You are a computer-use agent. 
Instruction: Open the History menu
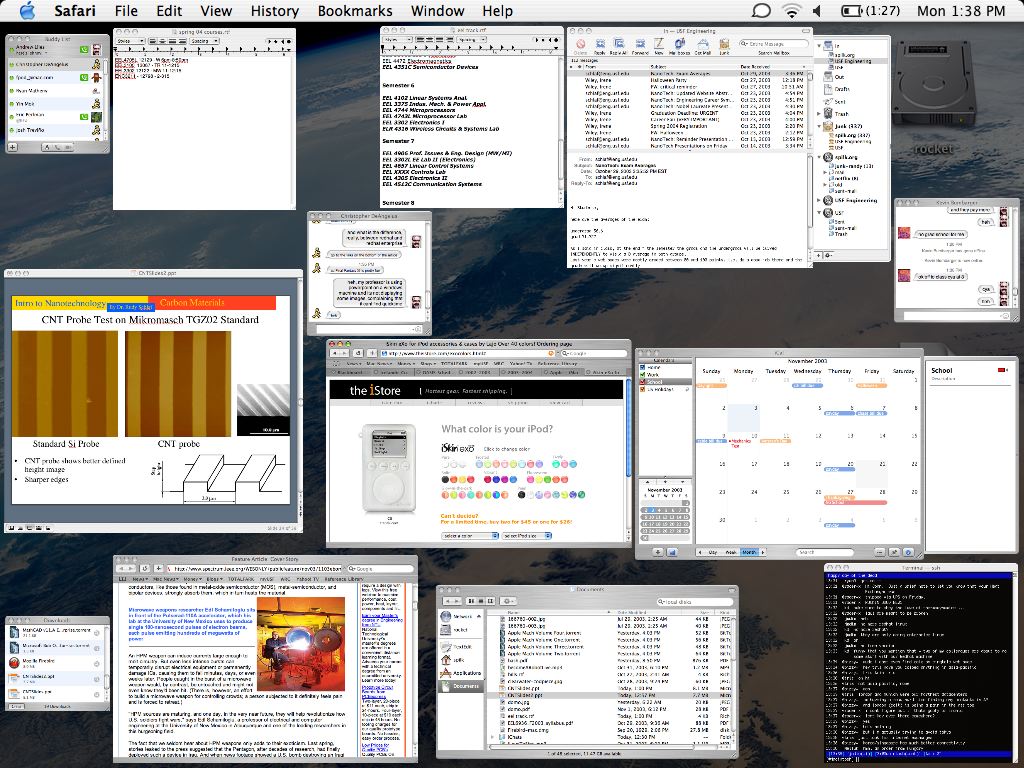pyautogui.click(x=274, y=11)
